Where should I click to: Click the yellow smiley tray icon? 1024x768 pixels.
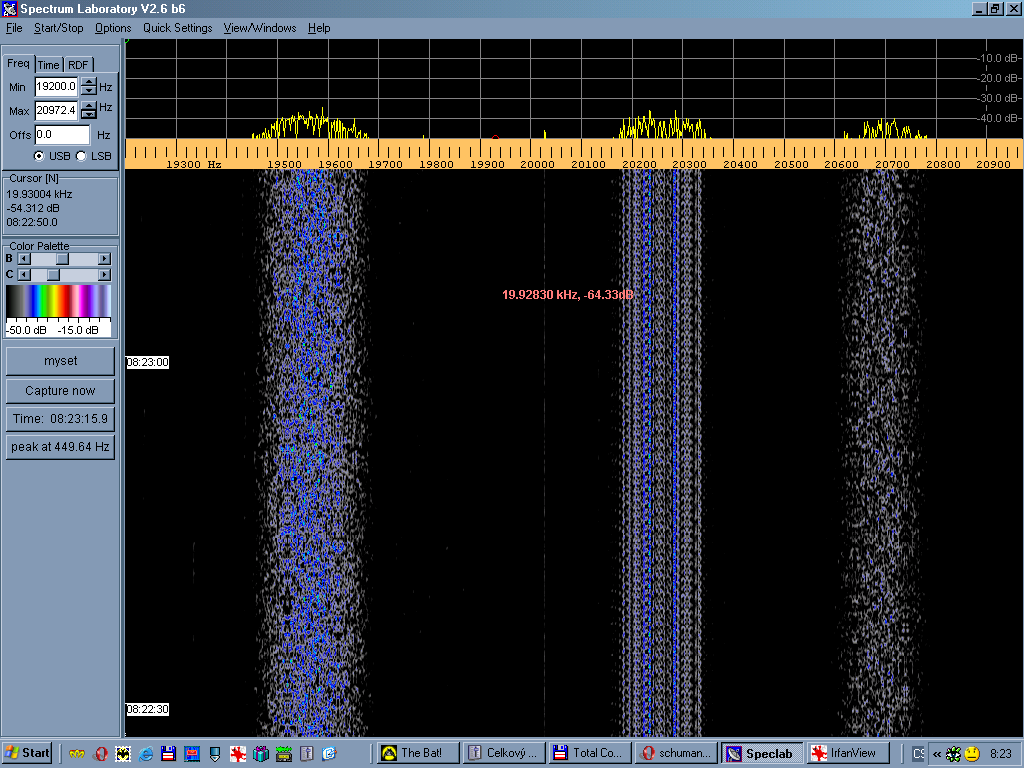pos(972,754)
